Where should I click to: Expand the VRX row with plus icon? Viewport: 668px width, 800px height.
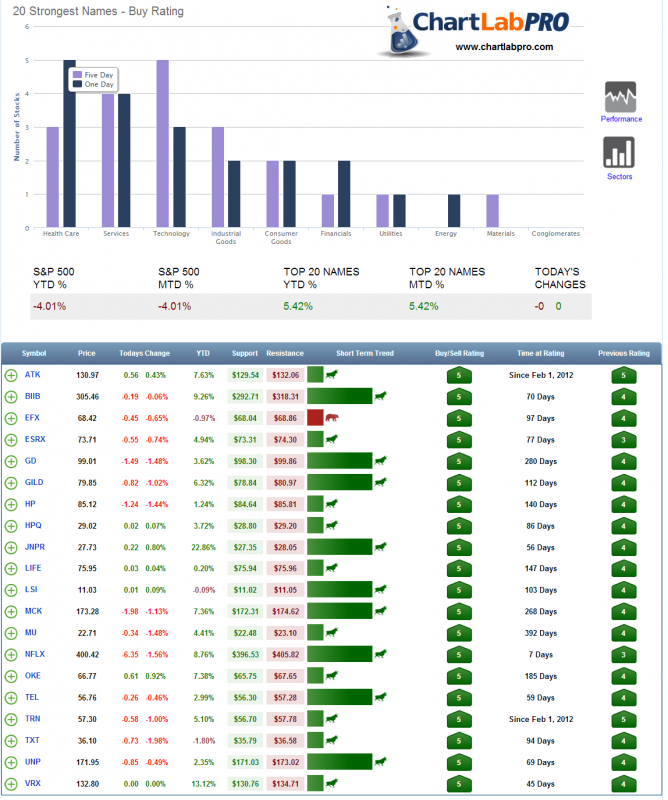coord(11,783)
